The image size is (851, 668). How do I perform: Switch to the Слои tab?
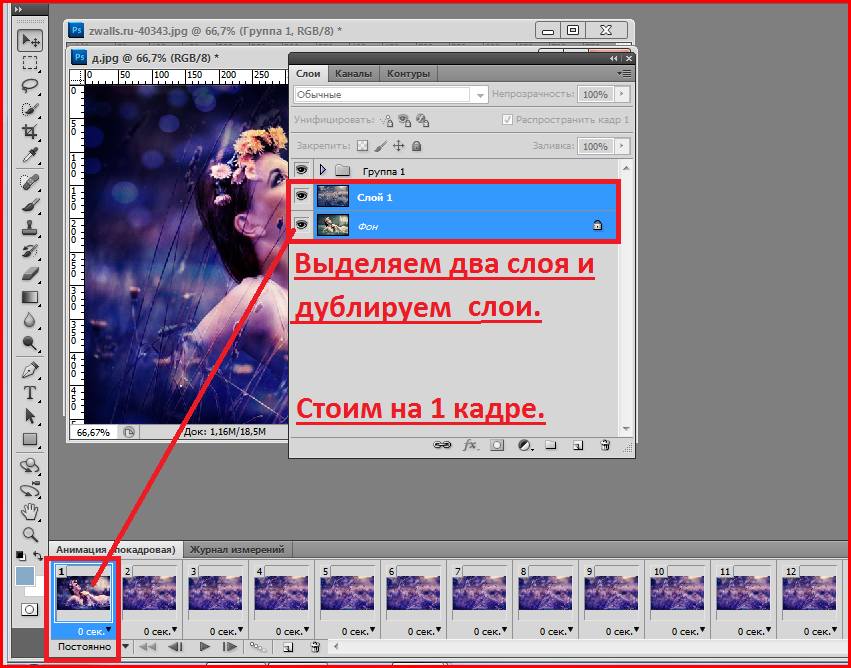tap(308, 73)
